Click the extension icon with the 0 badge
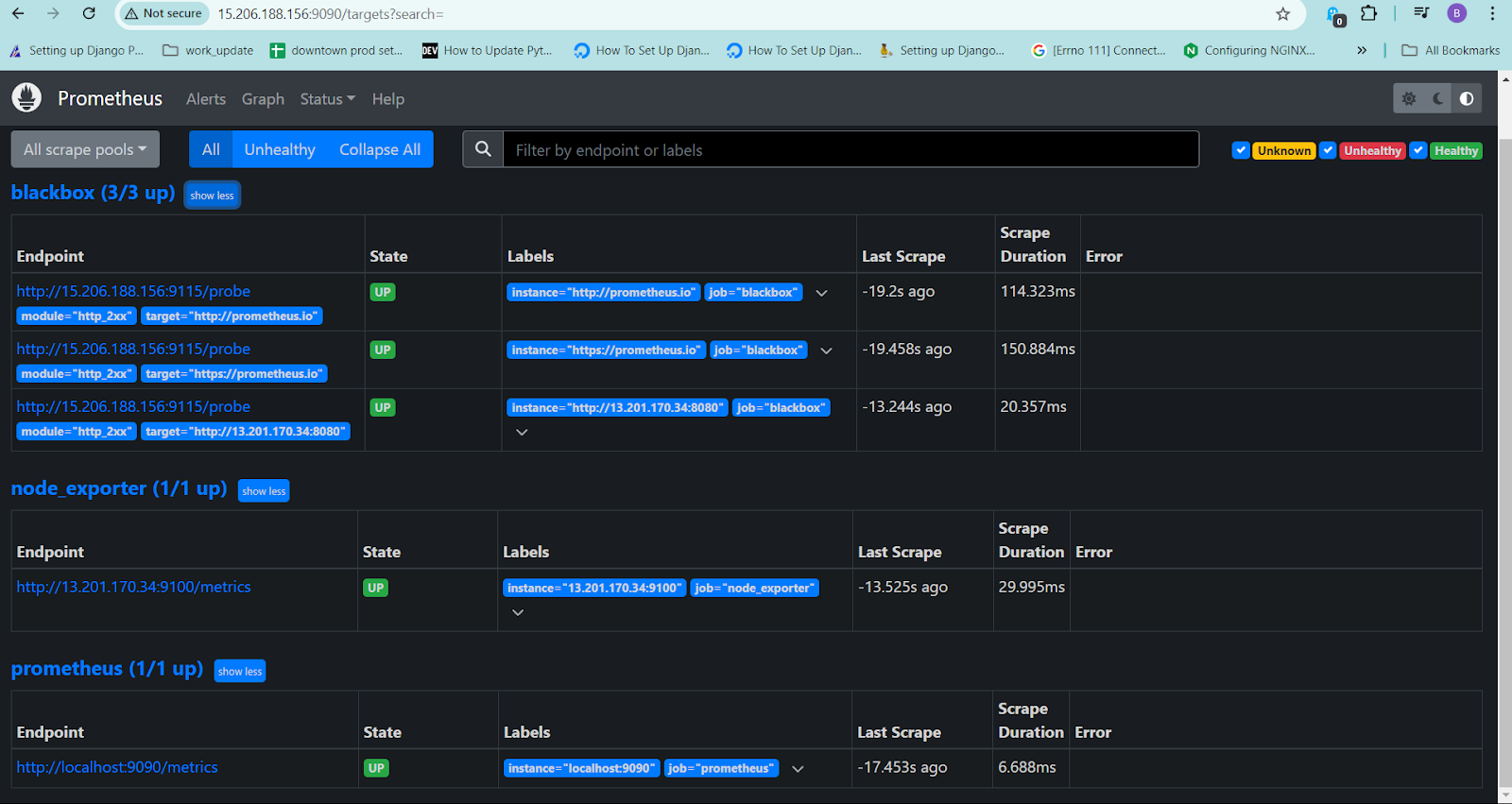The image size is (1512, 804). [1334, 15]
